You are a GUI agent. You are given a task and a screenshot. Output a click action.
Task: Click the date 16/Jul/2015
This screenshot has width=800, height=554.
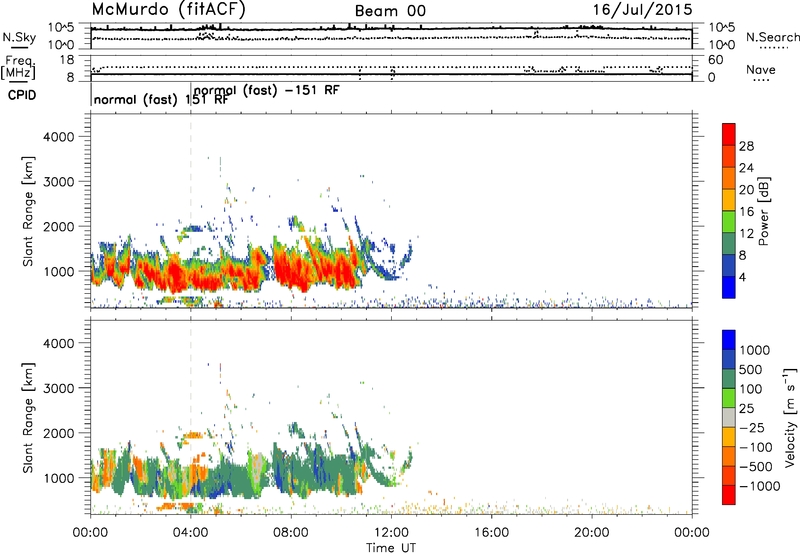coord(642,10)
